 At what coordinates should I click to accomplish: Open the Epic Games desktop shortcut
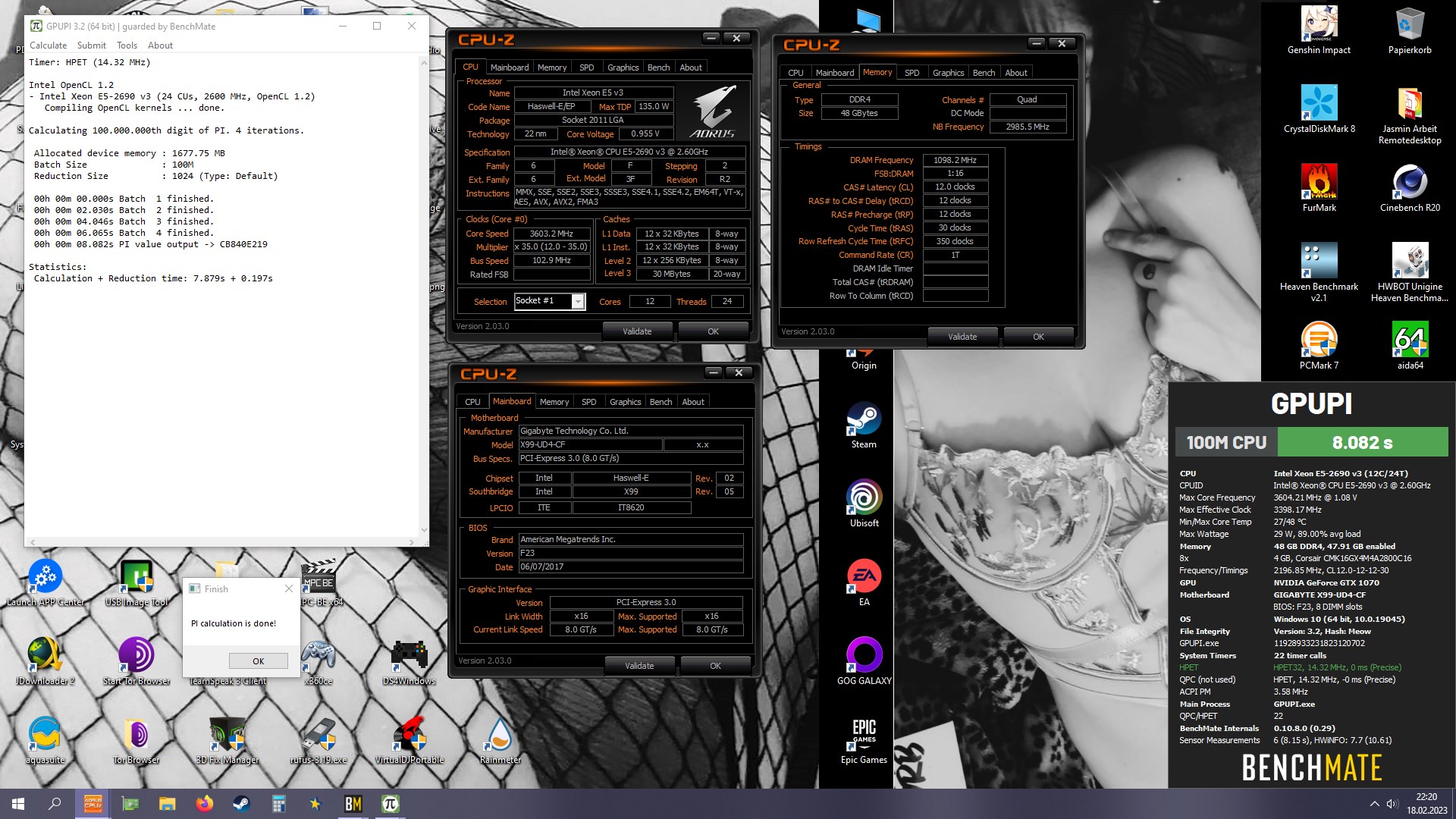864,740
